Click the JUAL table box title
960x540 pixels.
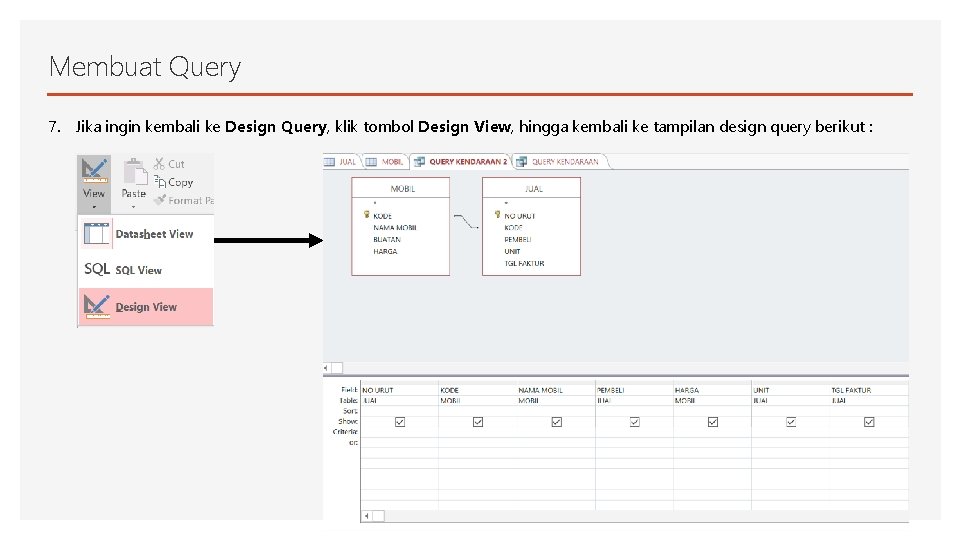pos(533,189)
